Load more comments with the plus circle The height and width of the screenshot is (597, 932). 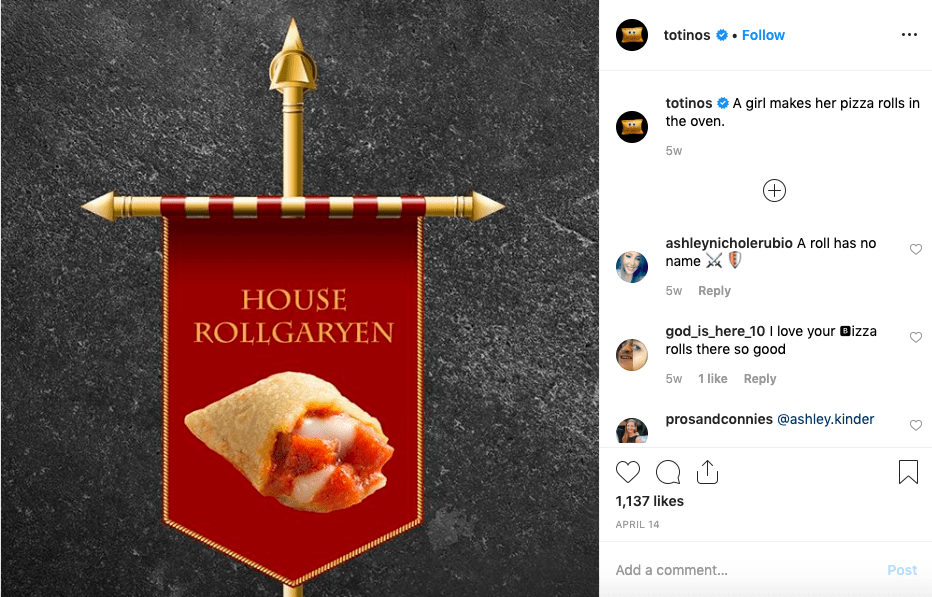[x=774, y=191]
